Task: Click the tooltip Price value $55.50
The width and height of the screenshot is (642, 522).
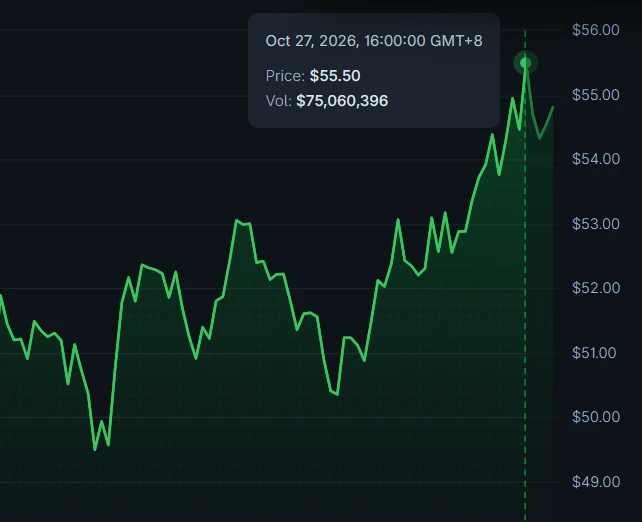Action: [335, 76]
